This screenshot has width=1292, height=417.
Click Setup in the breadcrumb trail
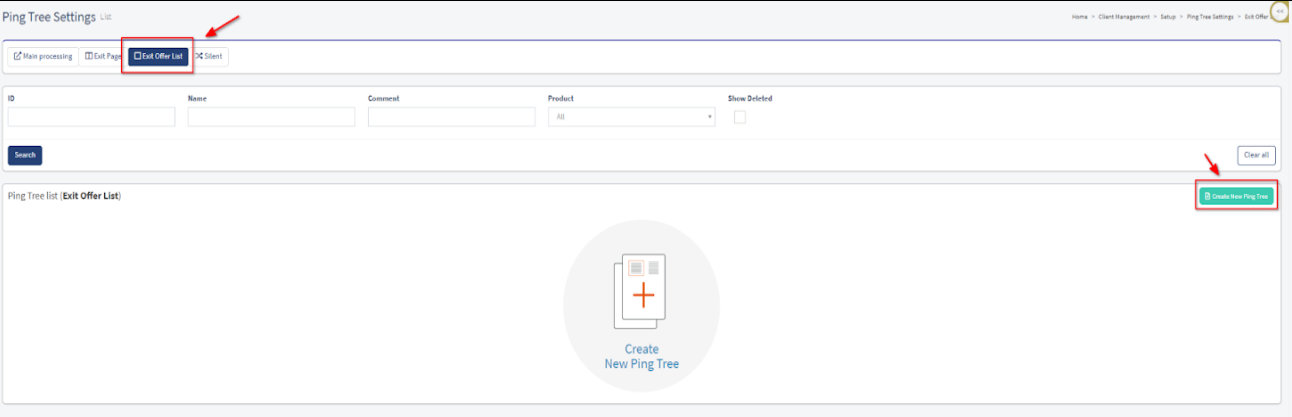1166,17
